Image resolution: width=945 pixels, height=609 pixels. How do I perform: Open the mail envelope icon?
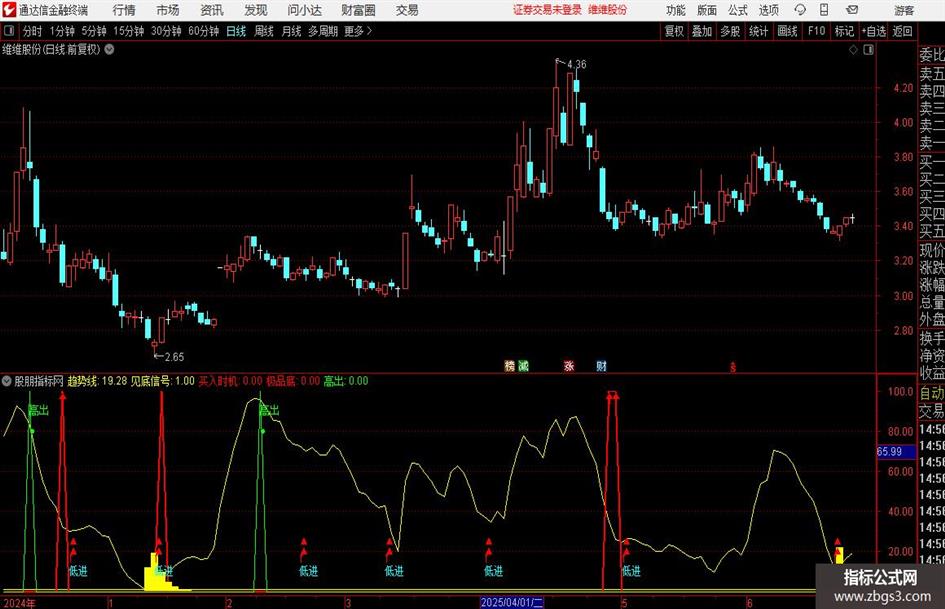[852, 10]
